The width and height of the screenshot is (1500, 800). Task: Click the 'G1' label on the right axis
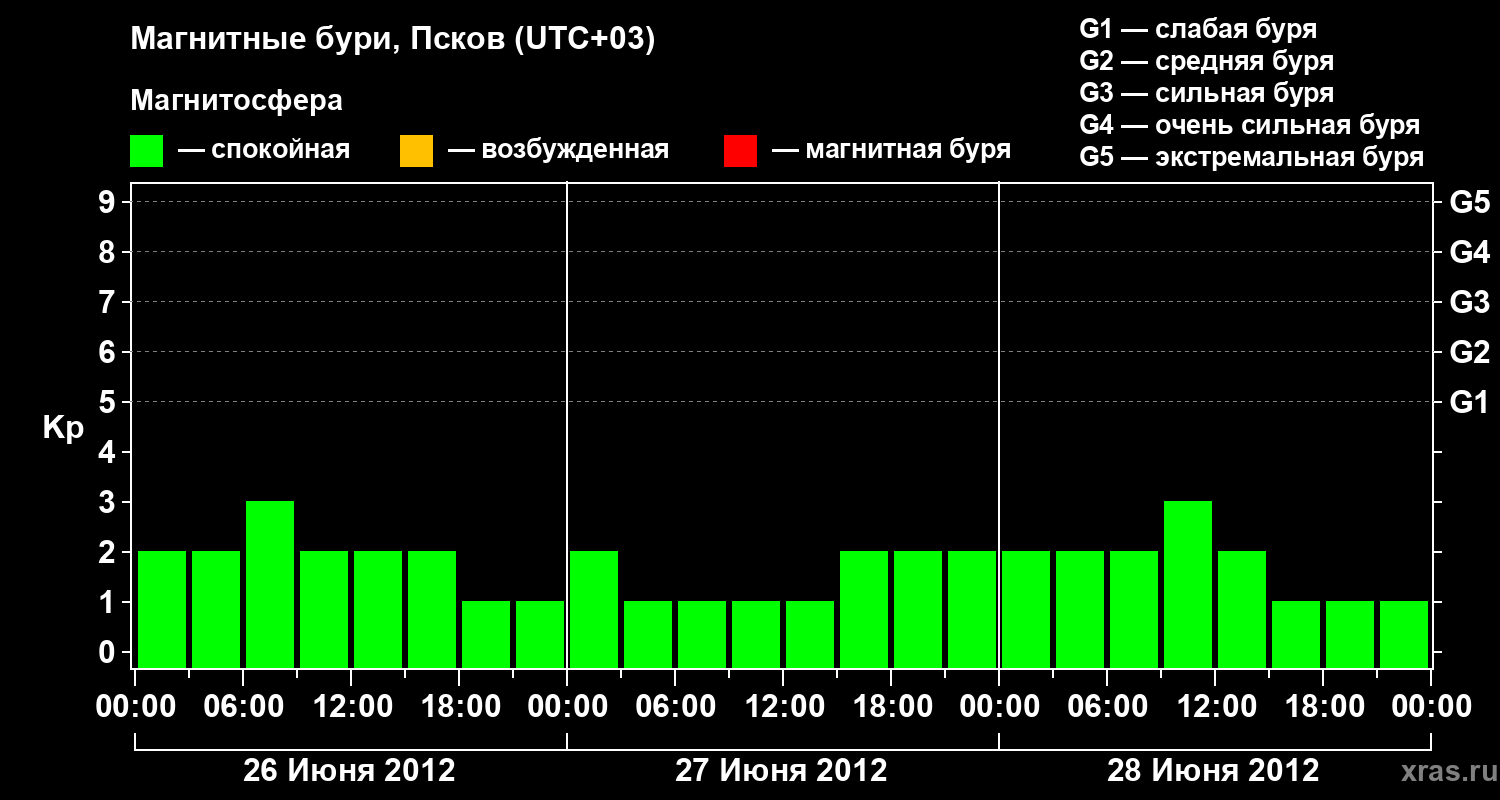(x=1470, y=402)
